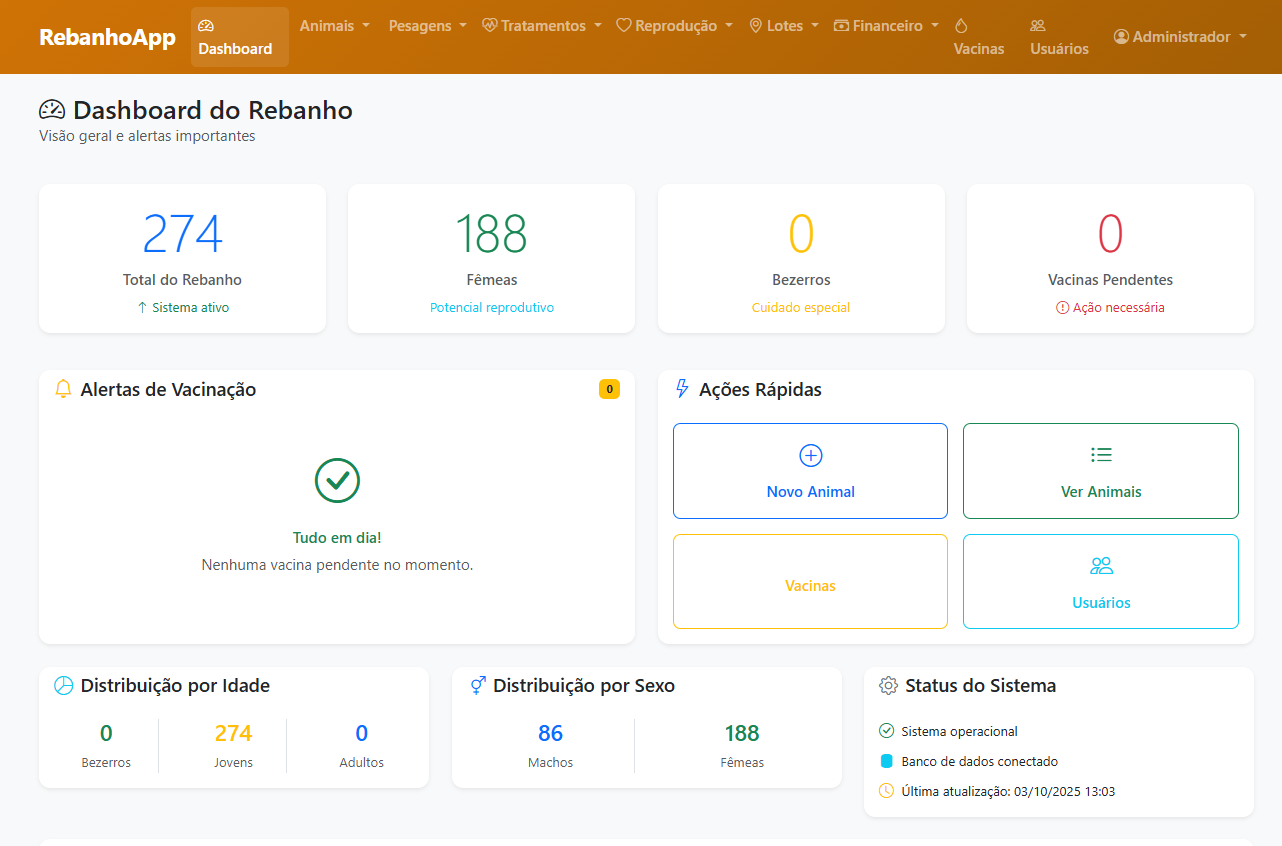Screen dimensions: 1282x846
Task: Click the plus circle icon inside Novo Animal
Action: click(810, 454)
